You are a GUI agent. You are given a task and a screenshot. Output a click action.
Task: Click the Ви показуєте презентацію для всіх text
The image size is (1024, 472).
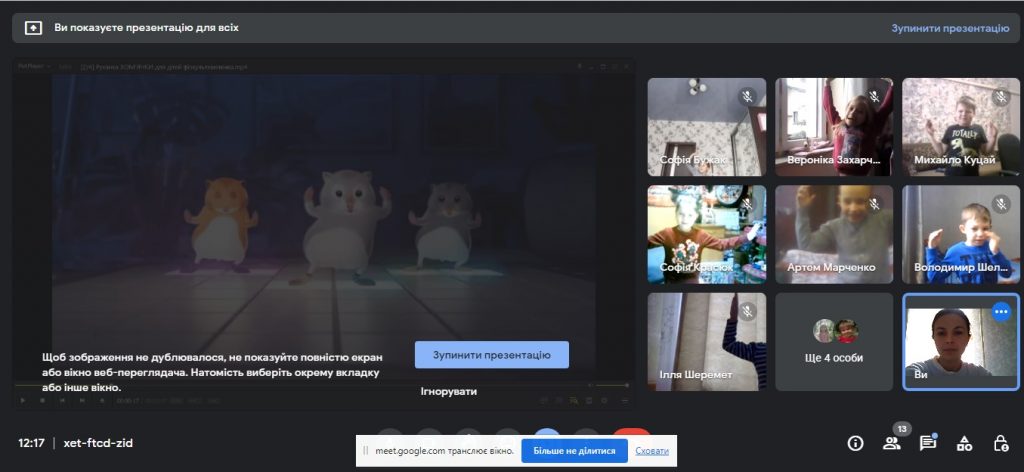[x=146, y=28]
